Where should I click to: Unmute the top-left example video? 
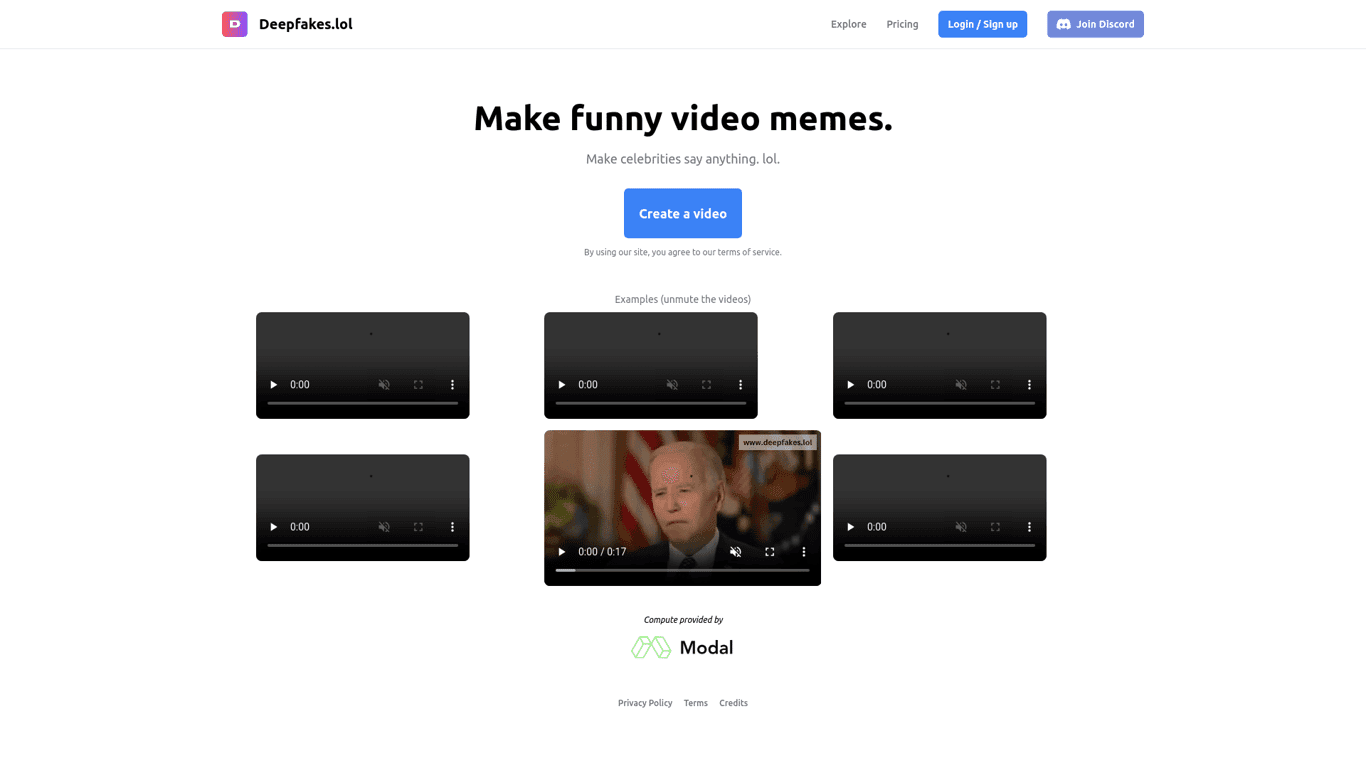[x=384, y=384]
